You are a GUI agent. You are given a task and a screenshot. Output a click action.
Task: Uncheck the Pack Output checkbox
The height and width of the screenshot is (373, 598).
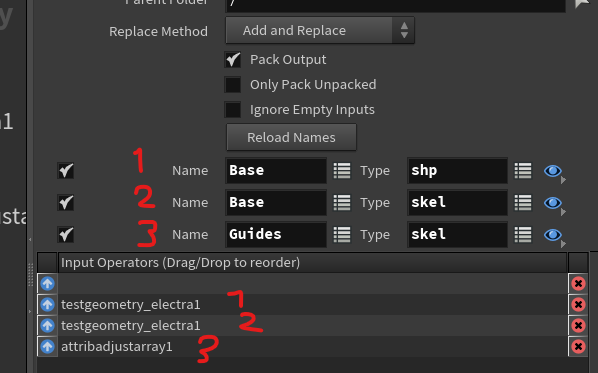pos(233,60)
